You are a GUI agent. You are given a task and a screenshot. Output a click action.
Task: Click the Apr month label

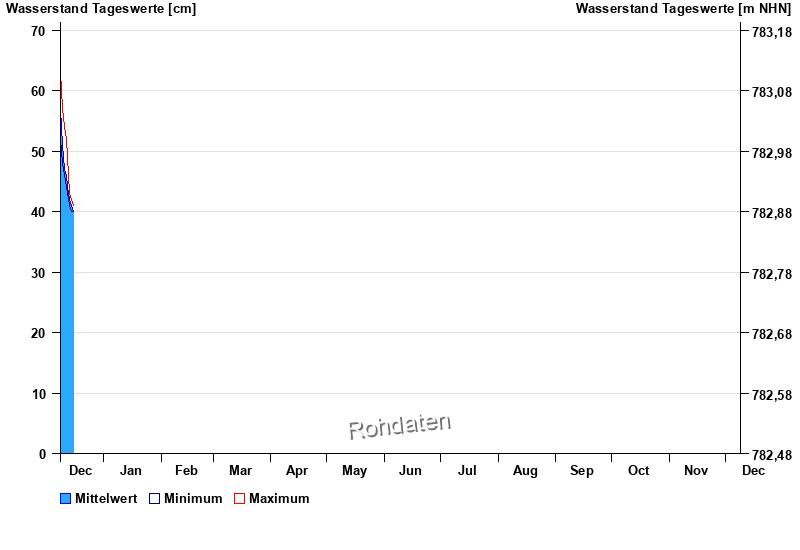pyautogui.click(x=297, y=471)
